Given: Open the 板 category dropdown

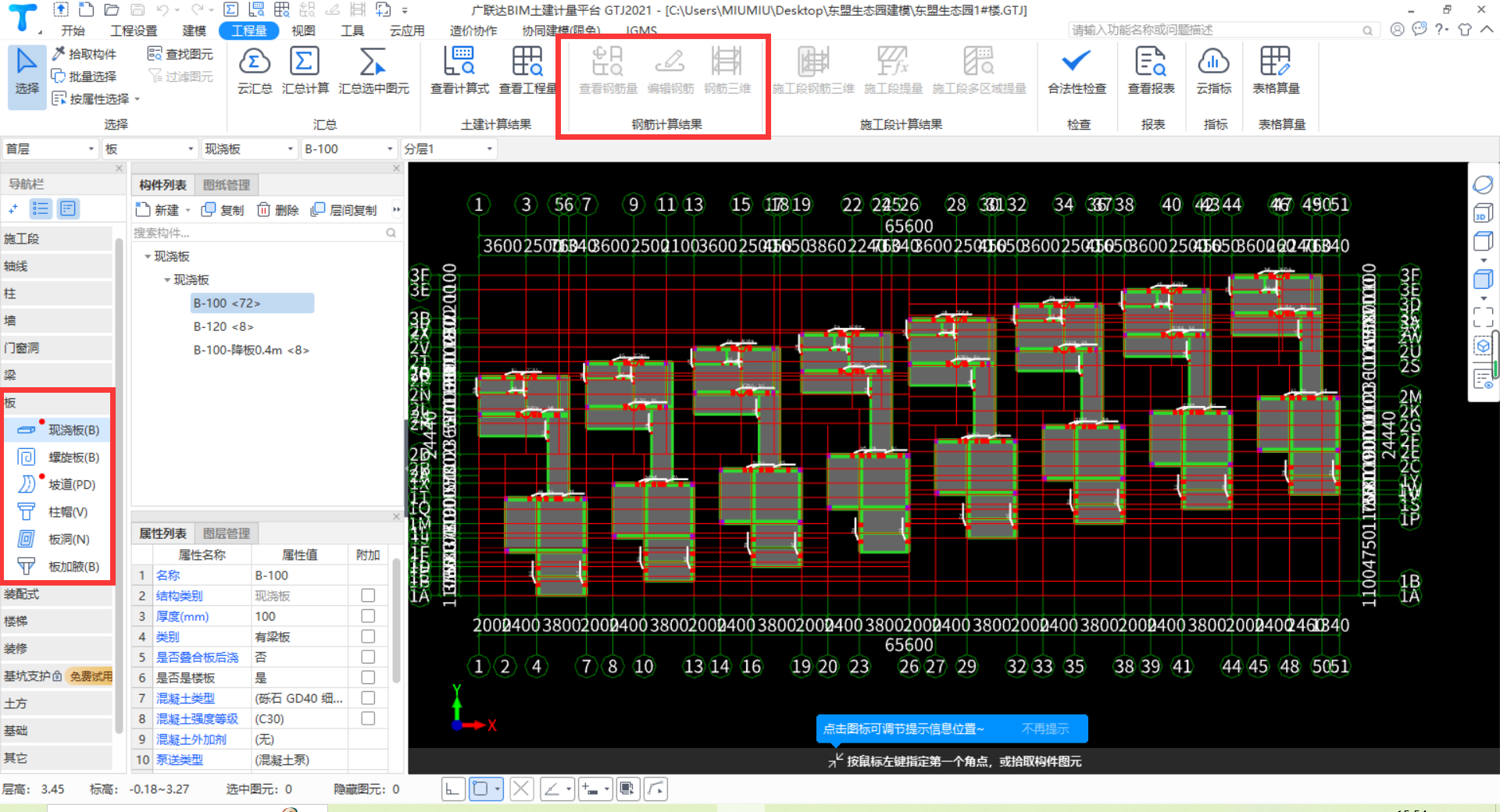Looking at the screenshot, I should [x=150, y=148].
